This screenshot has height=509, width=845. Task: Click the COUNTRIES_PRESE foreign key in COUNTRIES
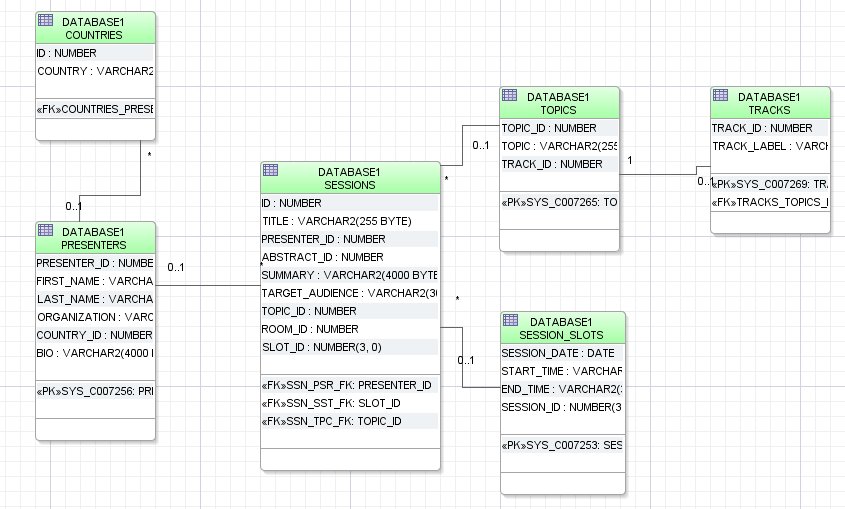[x=94, y=108]
